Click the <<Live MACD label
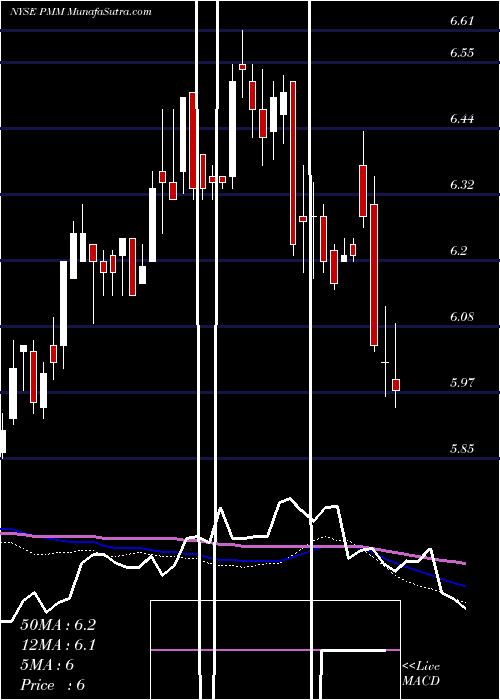The image size is (500, 700). tap(421, 674)
